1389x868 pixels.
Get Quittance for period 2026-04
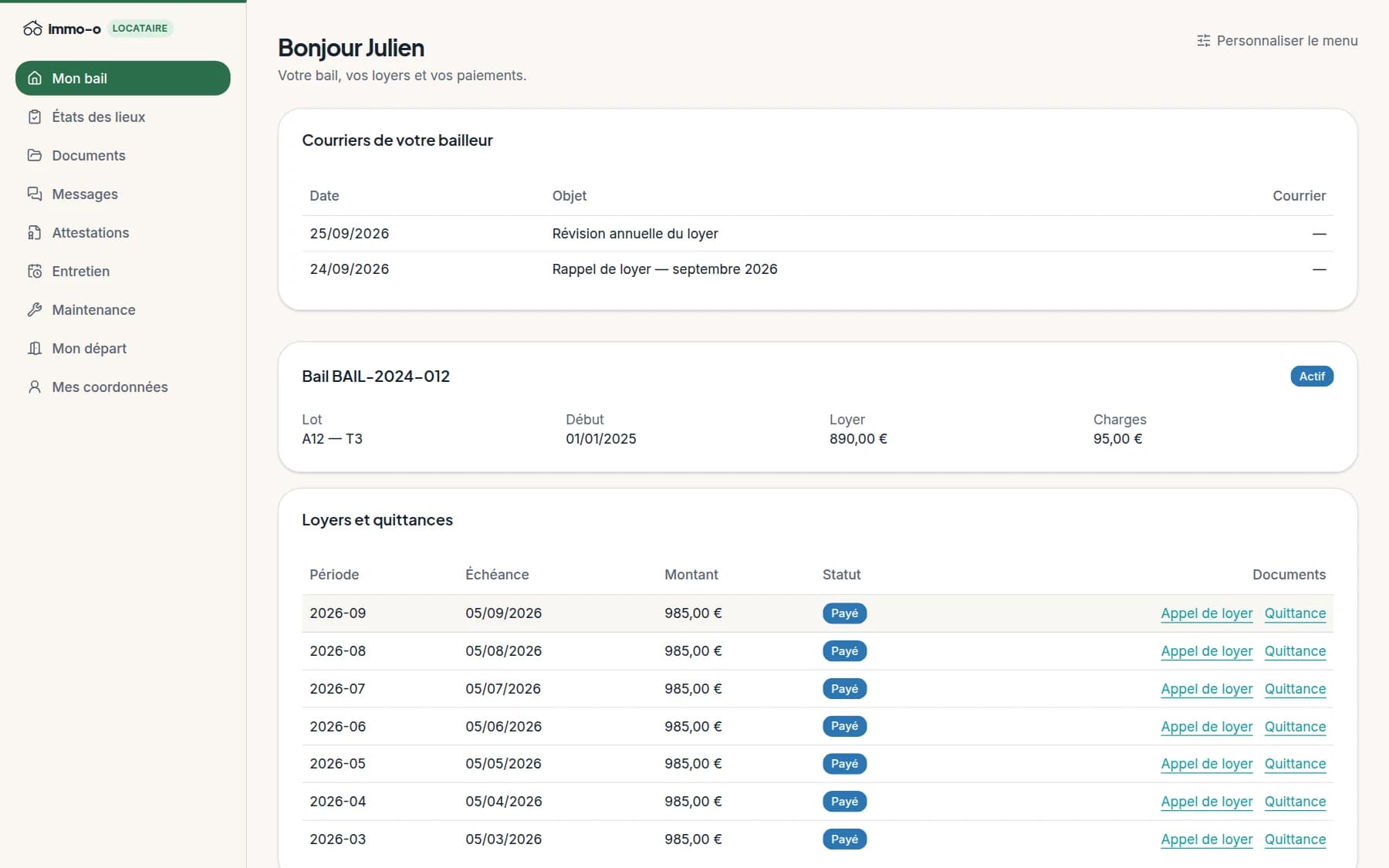1295,802
